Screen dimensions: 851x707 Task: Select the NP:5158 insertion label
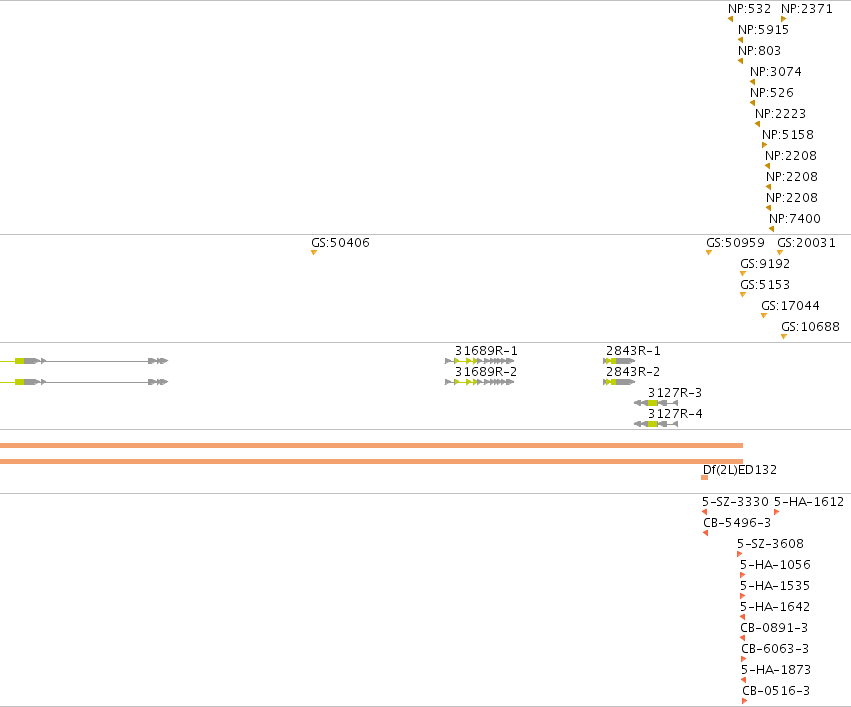[788, 135]
